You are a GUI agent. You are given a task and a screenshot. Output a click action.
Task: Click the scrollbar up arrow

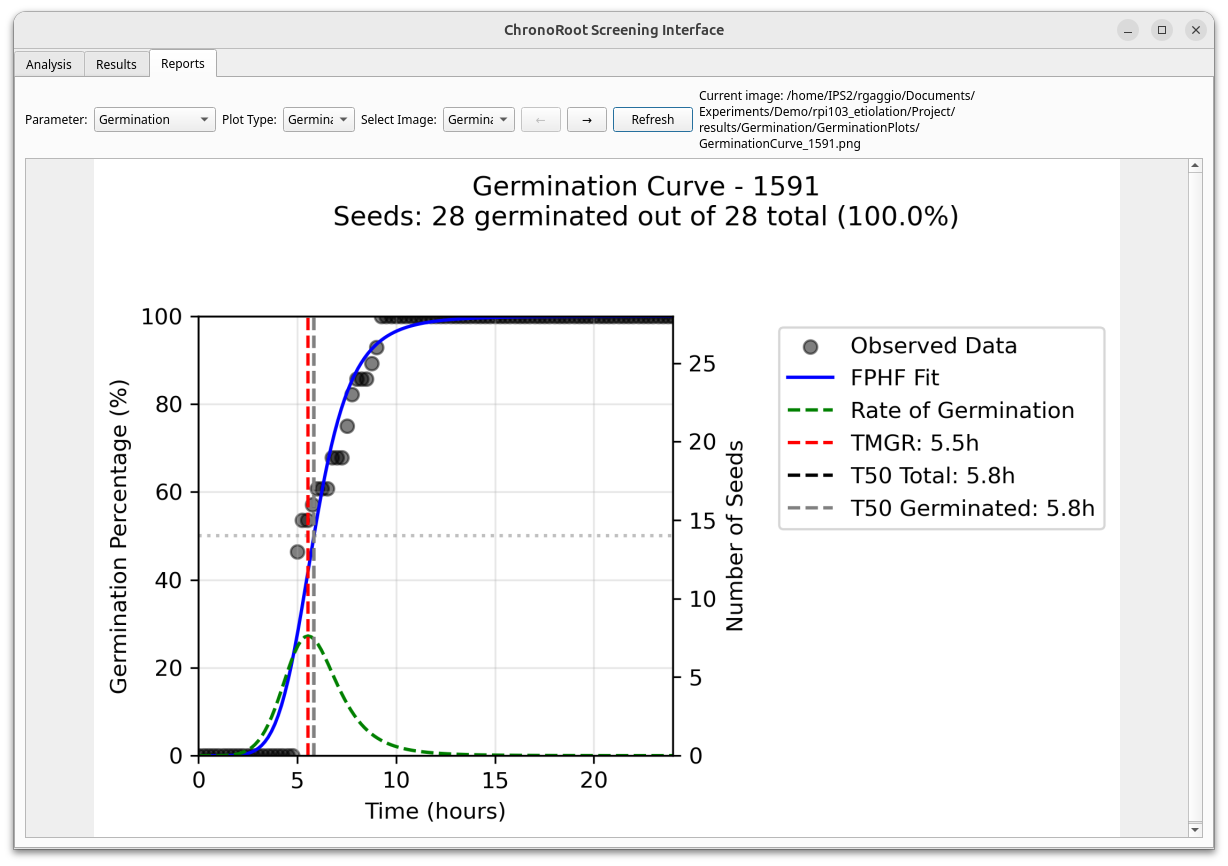tap(1194, 165)
